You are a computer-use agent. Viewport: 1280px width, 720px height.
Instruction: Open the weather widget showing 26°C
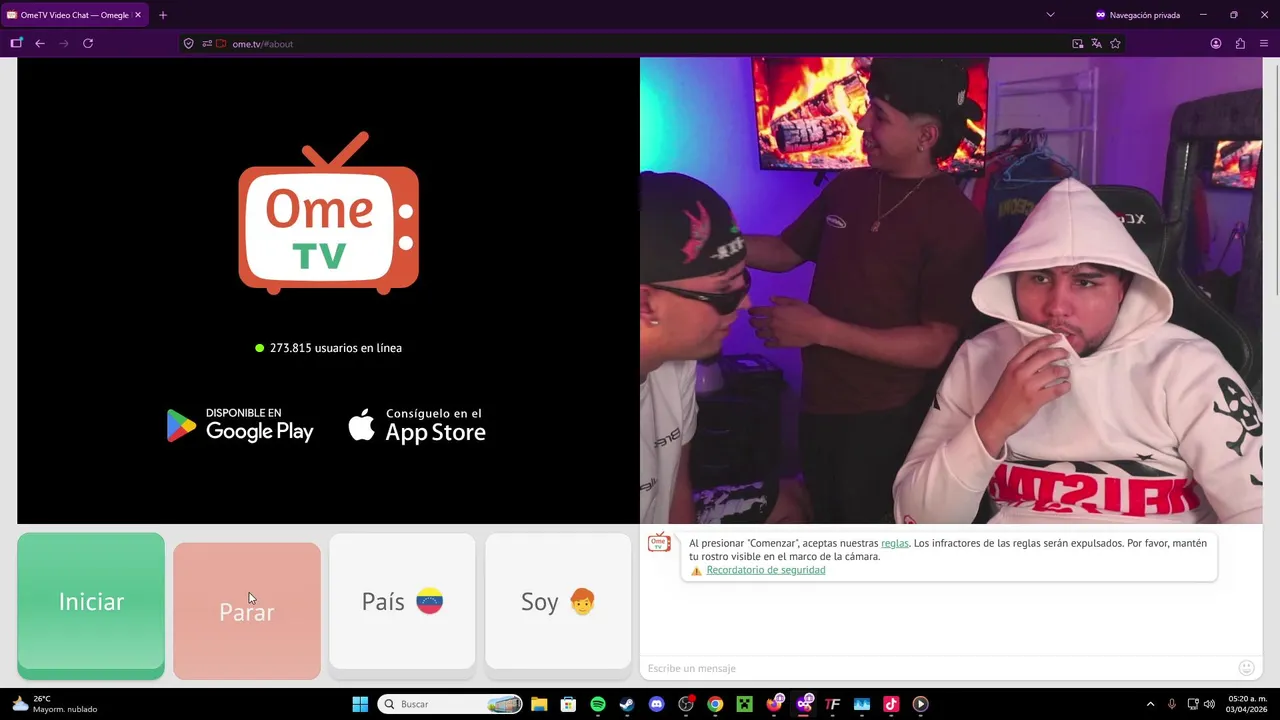pyautogui.click(x=55, y=704)
